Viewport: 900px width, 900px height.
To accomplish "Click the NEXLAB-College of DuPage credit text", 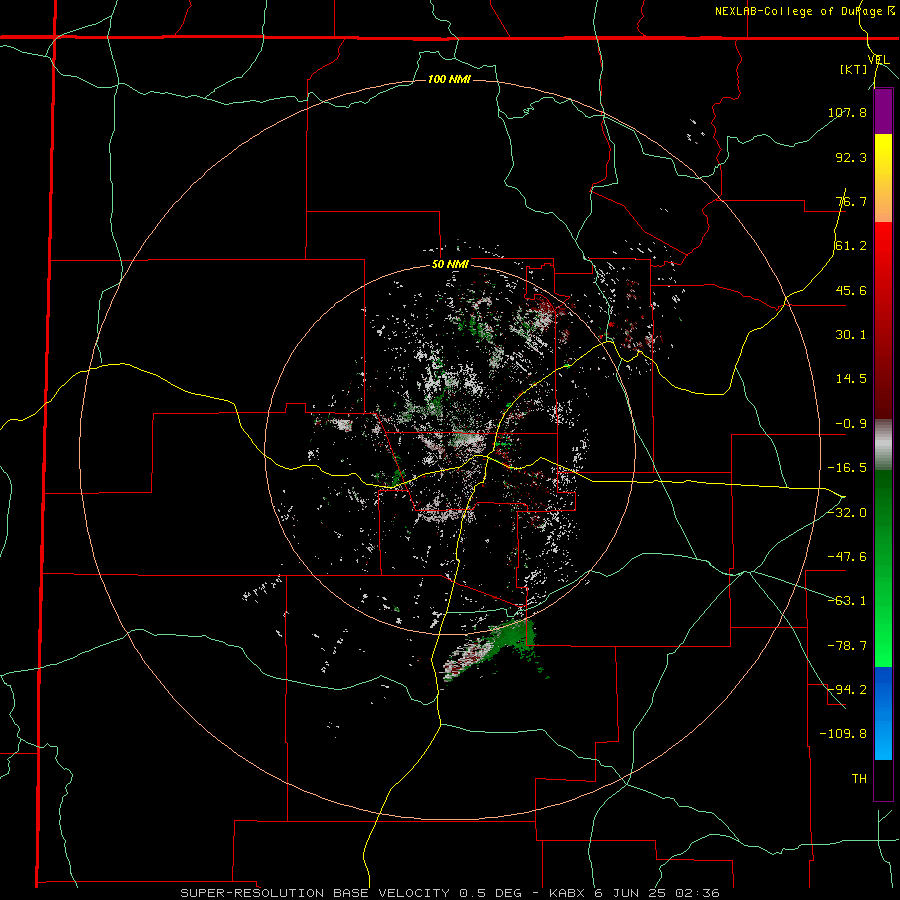I will (798, 11).
